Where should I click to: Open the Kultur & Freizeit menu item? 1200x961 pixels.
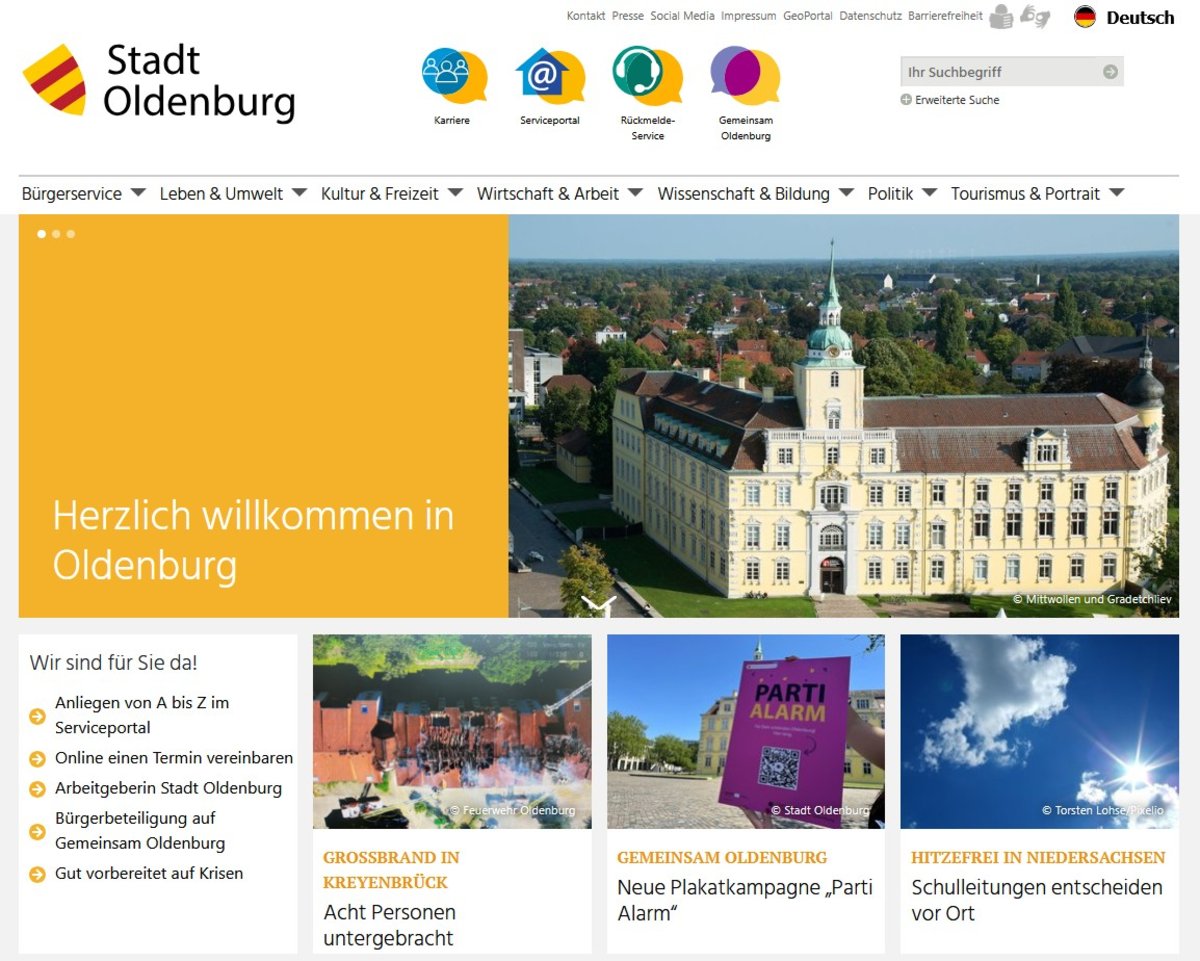click(x=380, y=194)
